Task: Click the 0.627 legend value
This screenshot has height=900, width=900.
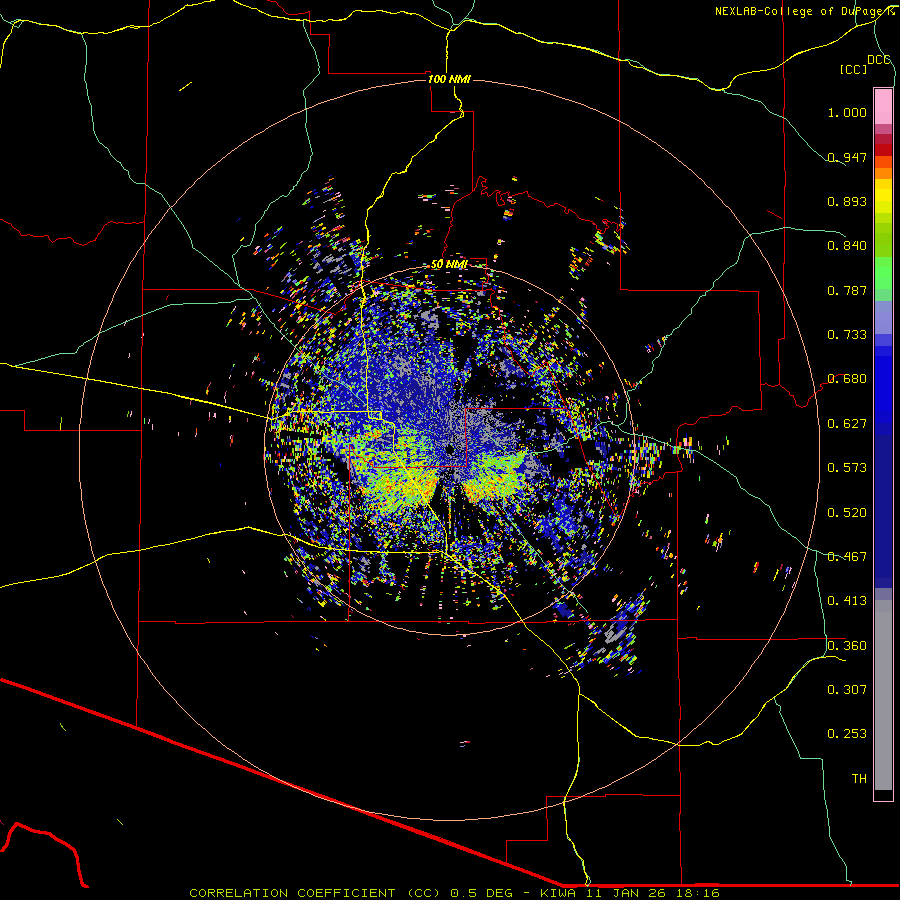Action: point(847,424)
